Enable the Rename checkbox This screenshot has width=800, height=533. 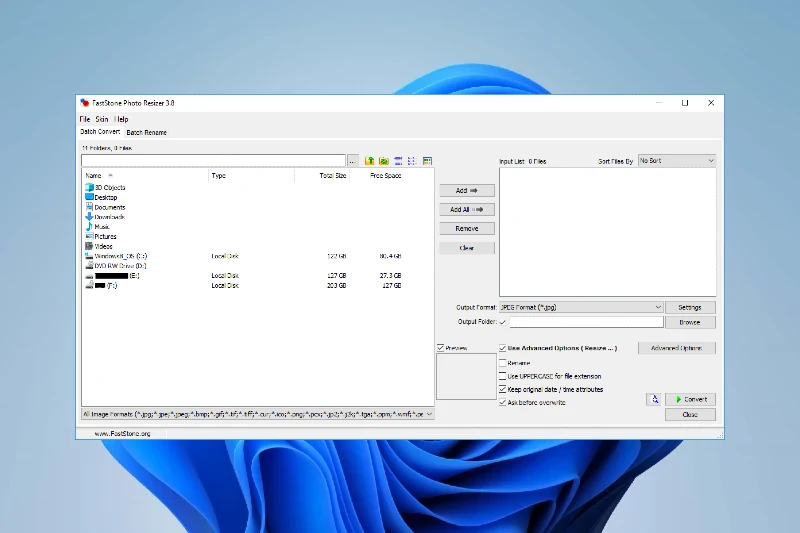503,363
